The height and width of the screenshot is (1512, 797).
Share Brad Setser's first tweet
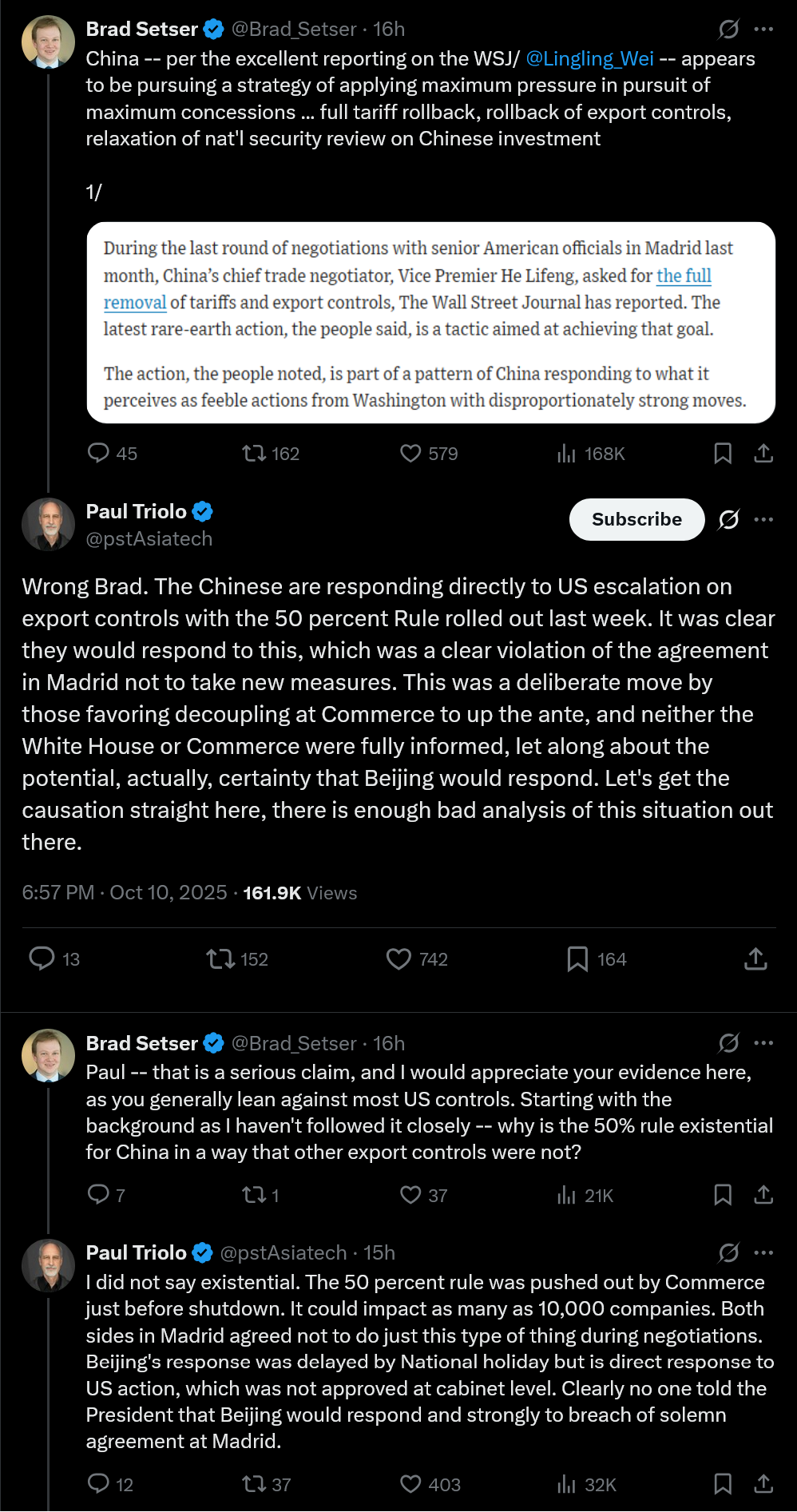(x=763, y=454)
